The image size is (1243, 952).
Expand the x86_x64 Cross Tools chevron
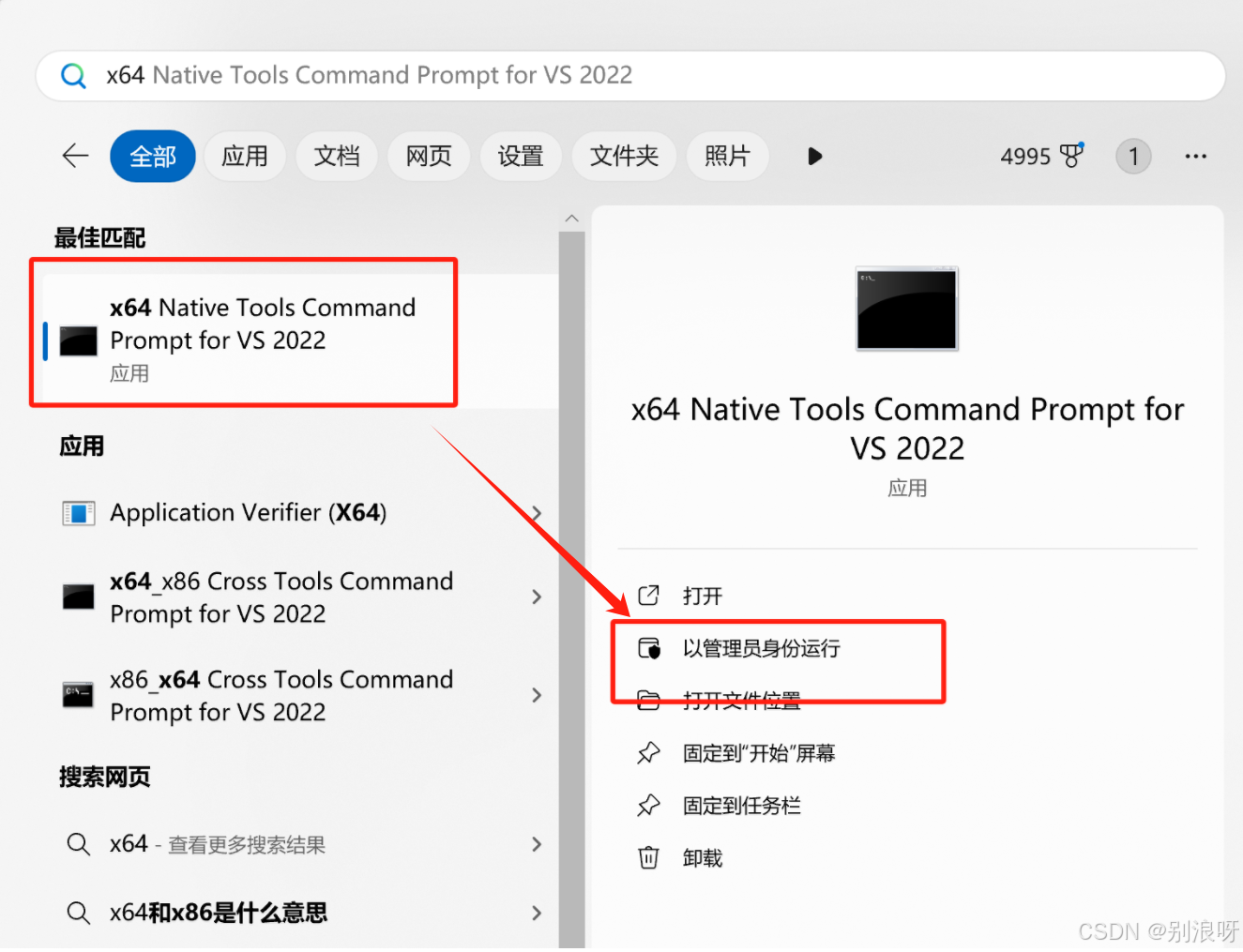[x=537, y=695]
